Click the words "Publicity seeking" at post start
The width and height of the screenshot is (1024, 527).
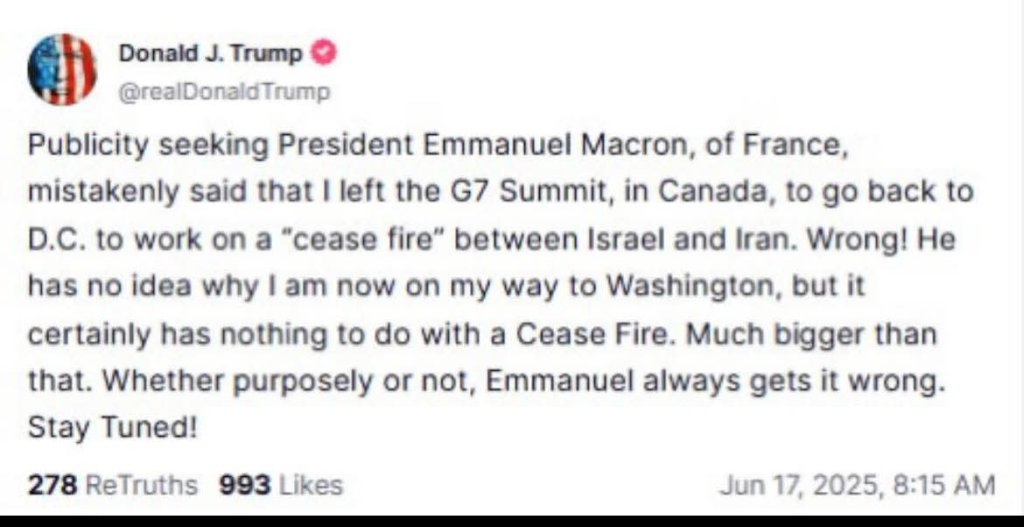point(148,145)
